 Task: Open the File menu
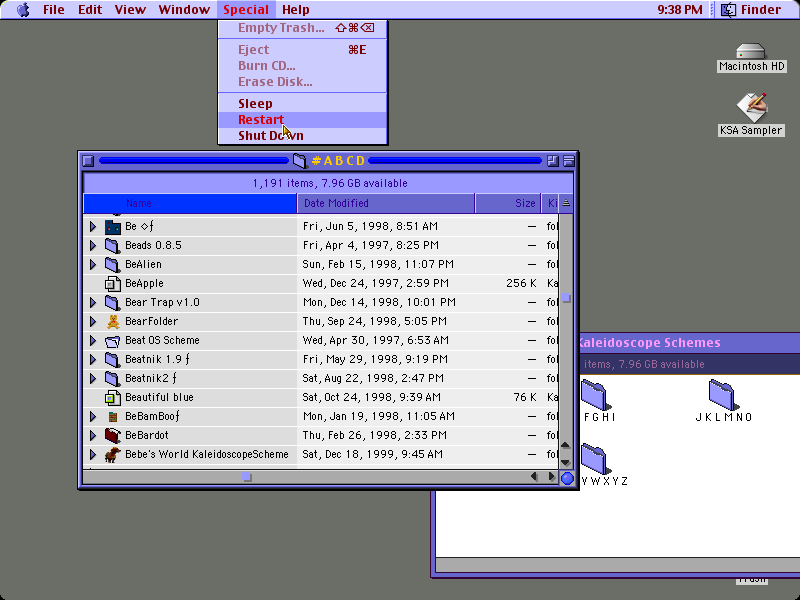pos(54,10)
